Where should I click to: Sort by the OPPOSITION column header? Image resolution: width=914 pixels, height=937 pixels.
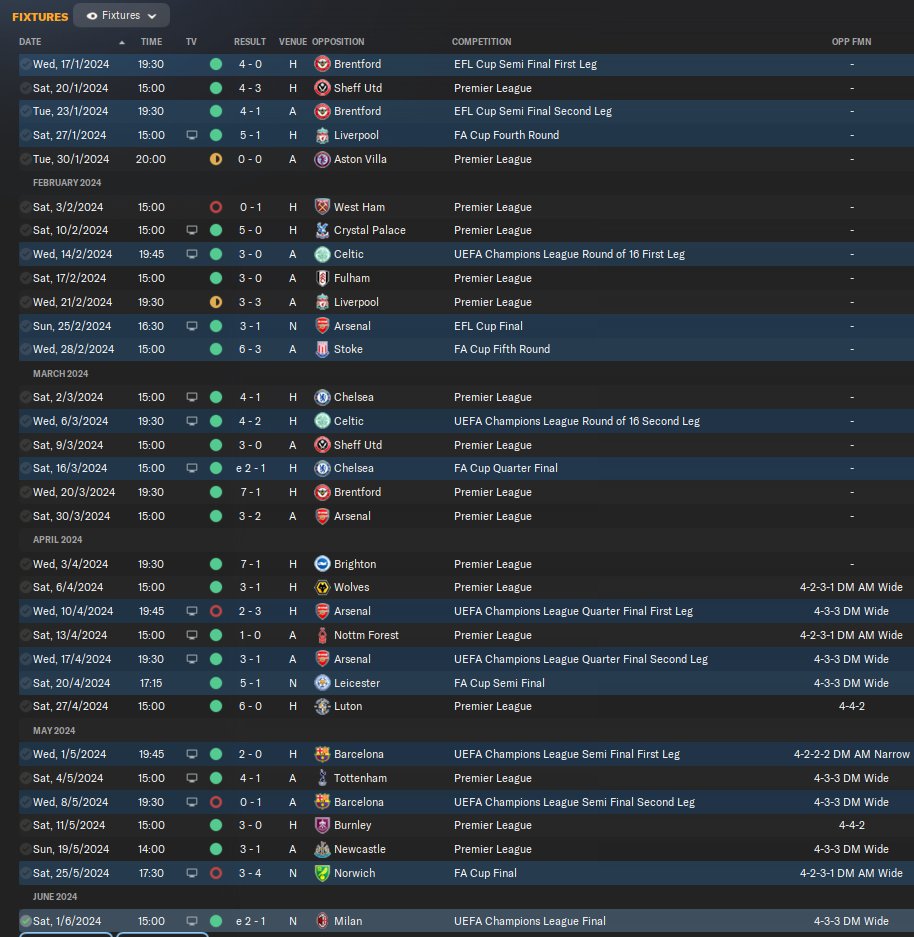(x=338, y=42)
